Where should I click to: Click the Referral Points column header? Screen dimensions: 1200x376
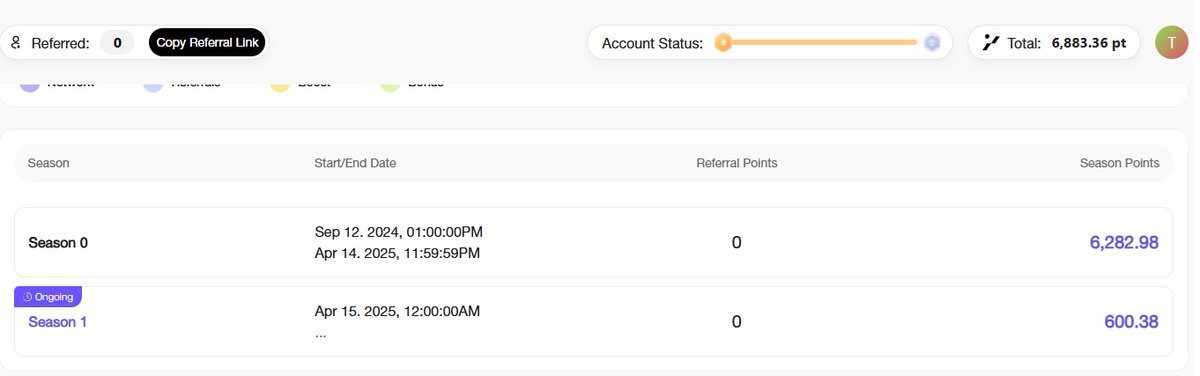pos(737,163)
